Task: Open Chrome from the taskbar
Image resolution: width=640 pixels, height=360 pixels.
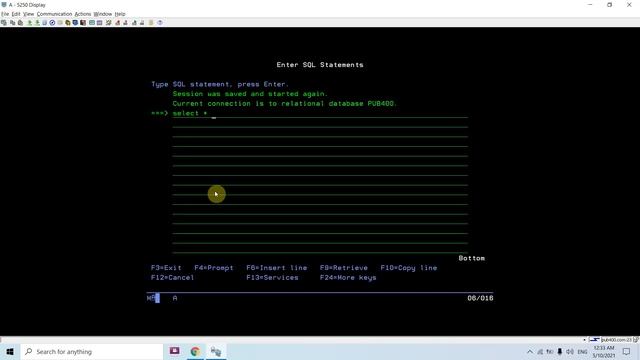Action: pos(195,351)
